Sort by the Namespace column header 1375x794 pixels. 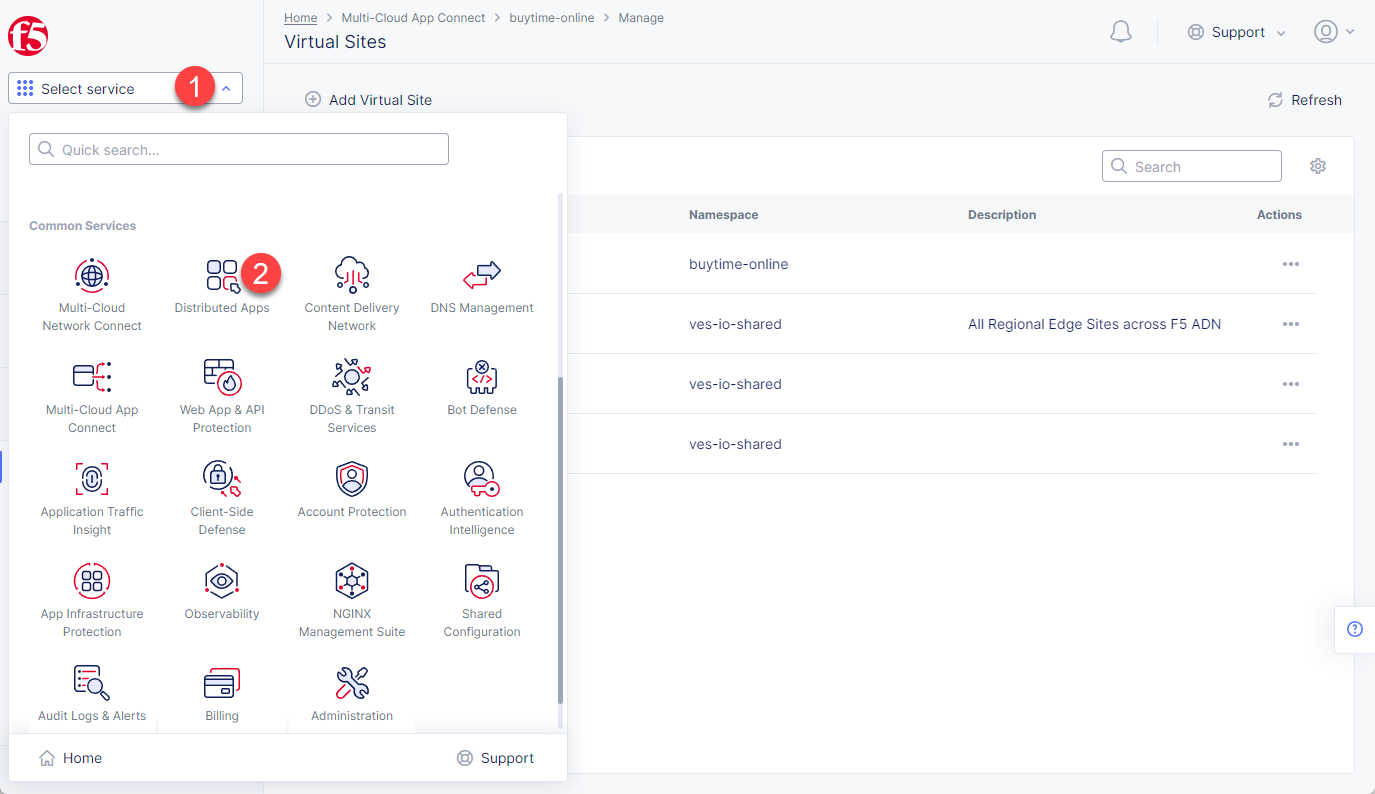pos(723,214)
